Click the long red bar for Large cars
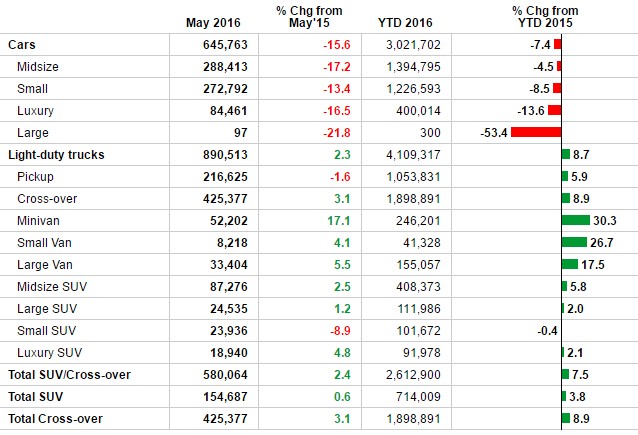The width and height of the screenshot is (638, 435). (535, 133)
